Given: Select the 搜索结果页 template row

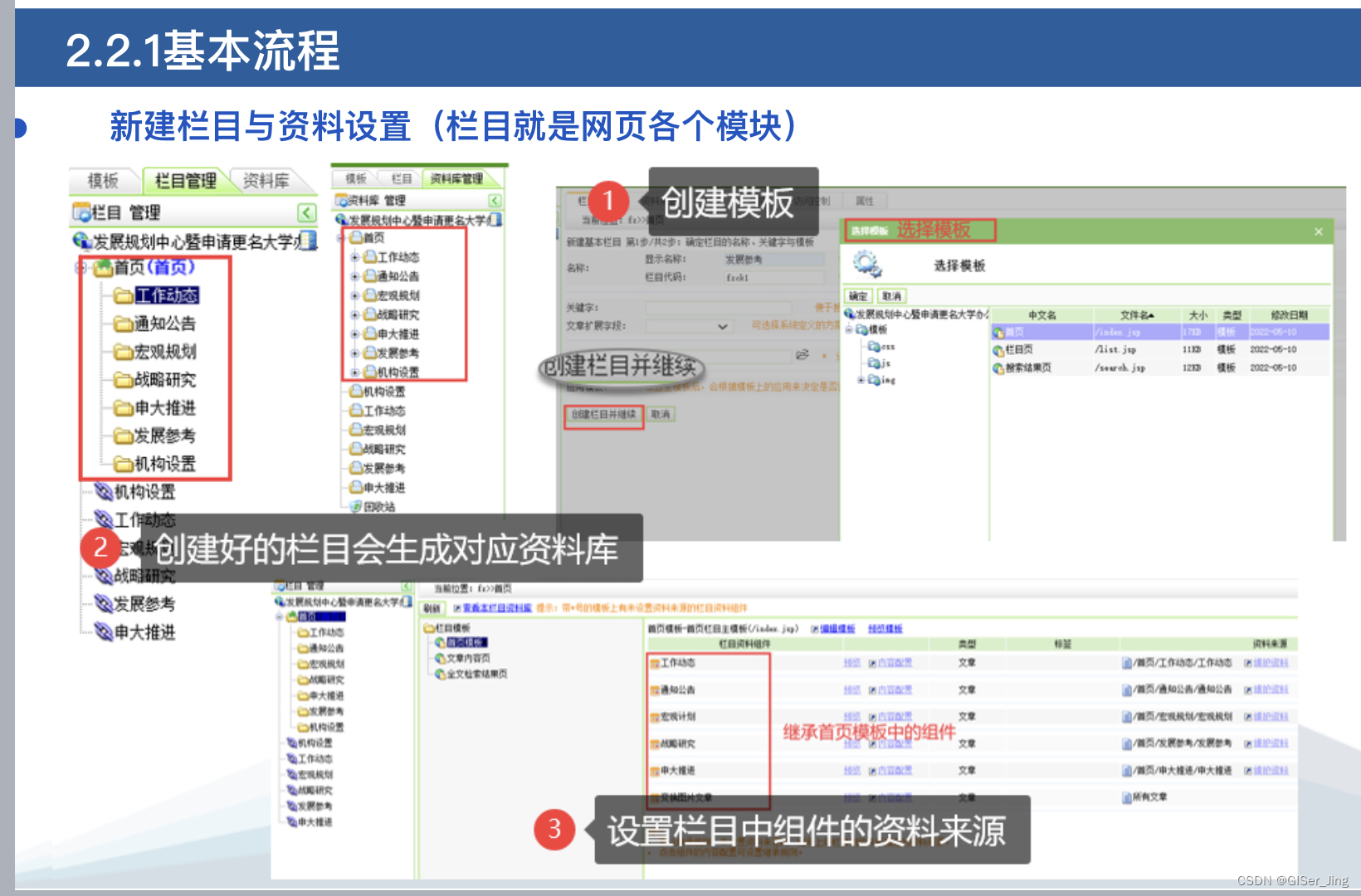Looking at the screenshot, I should click(1159, 368).
